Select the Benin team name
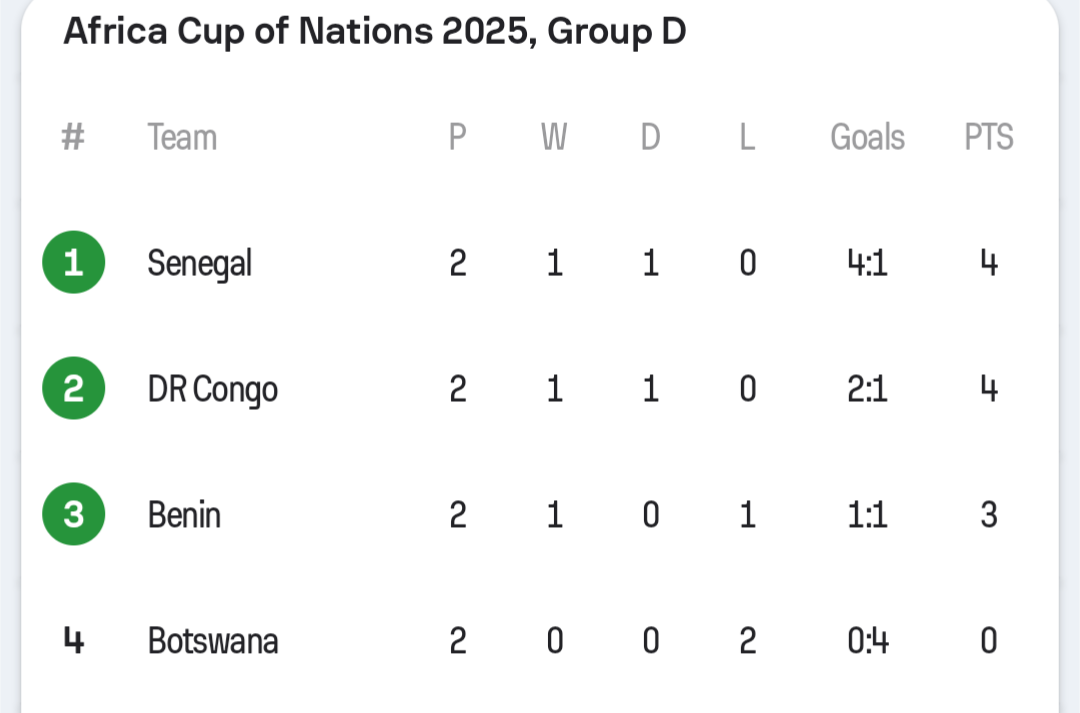1080x713 pixels. (184, 516)
